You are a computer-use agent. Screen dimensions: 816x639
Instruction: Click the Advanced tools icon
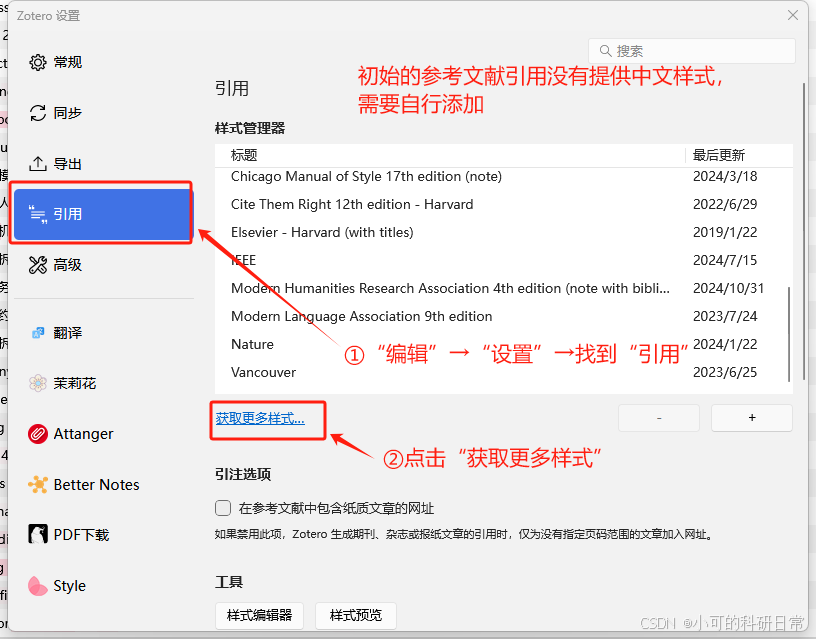[37, 265]
